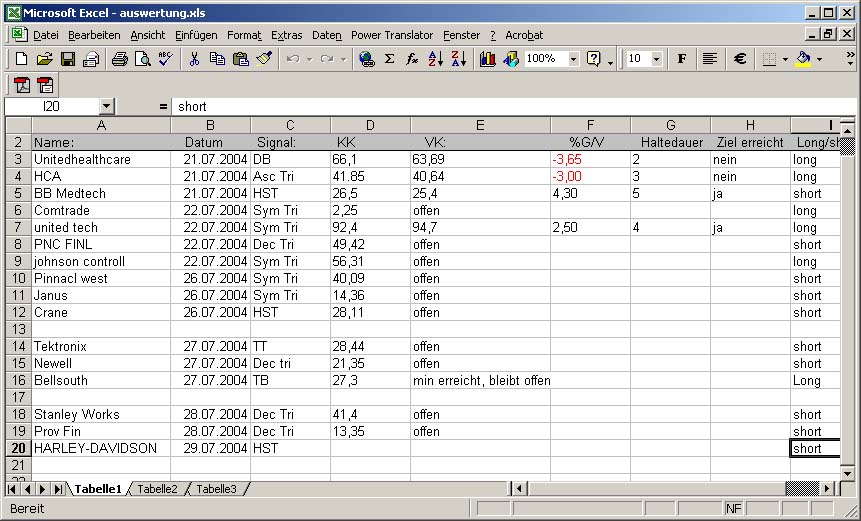This screenshot has width=861, height=521.
Task: Click the formula bar equals sign
Action: [163, 107]
